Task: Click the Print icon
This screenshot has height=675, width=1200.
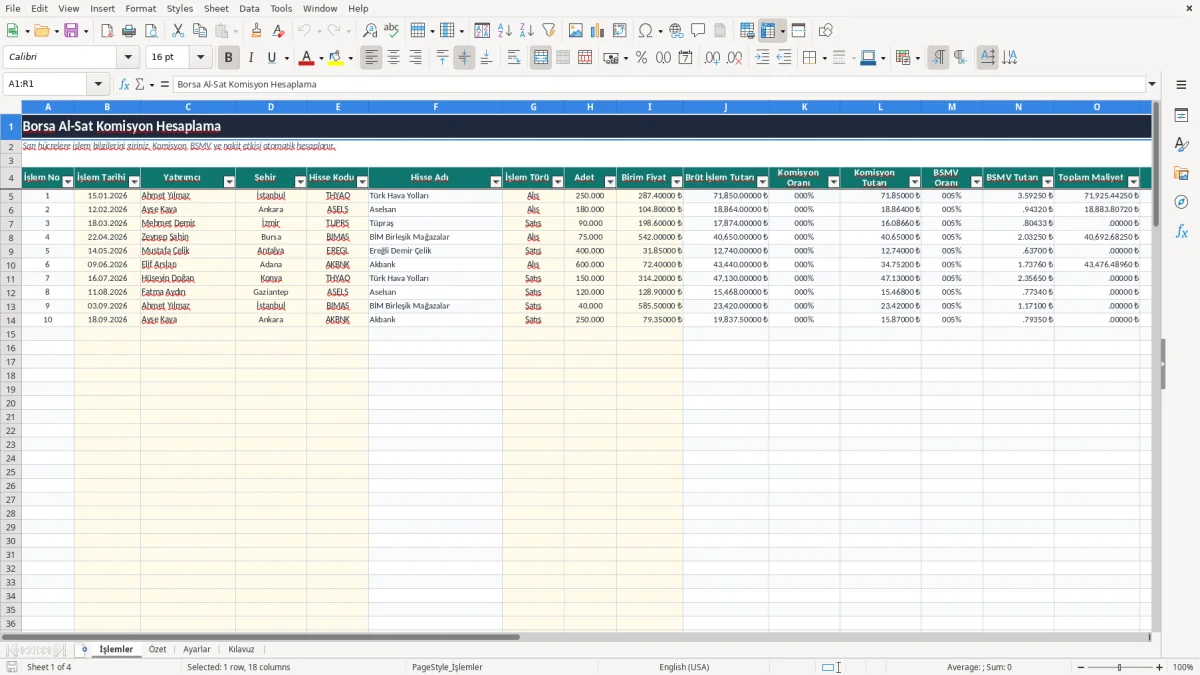Action: click(129, 31)
